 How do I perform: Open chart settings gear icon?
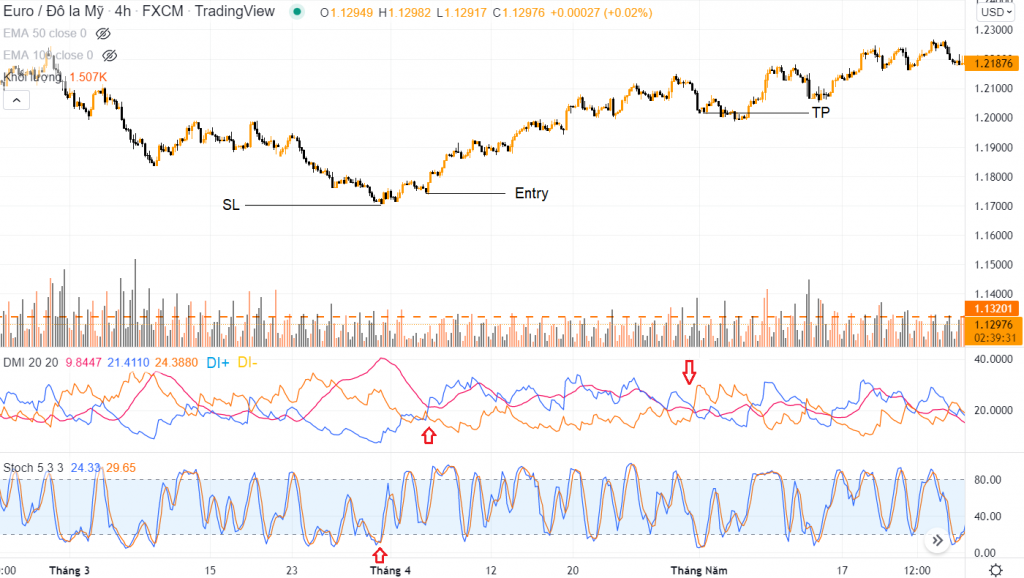(x=996, y=569)
